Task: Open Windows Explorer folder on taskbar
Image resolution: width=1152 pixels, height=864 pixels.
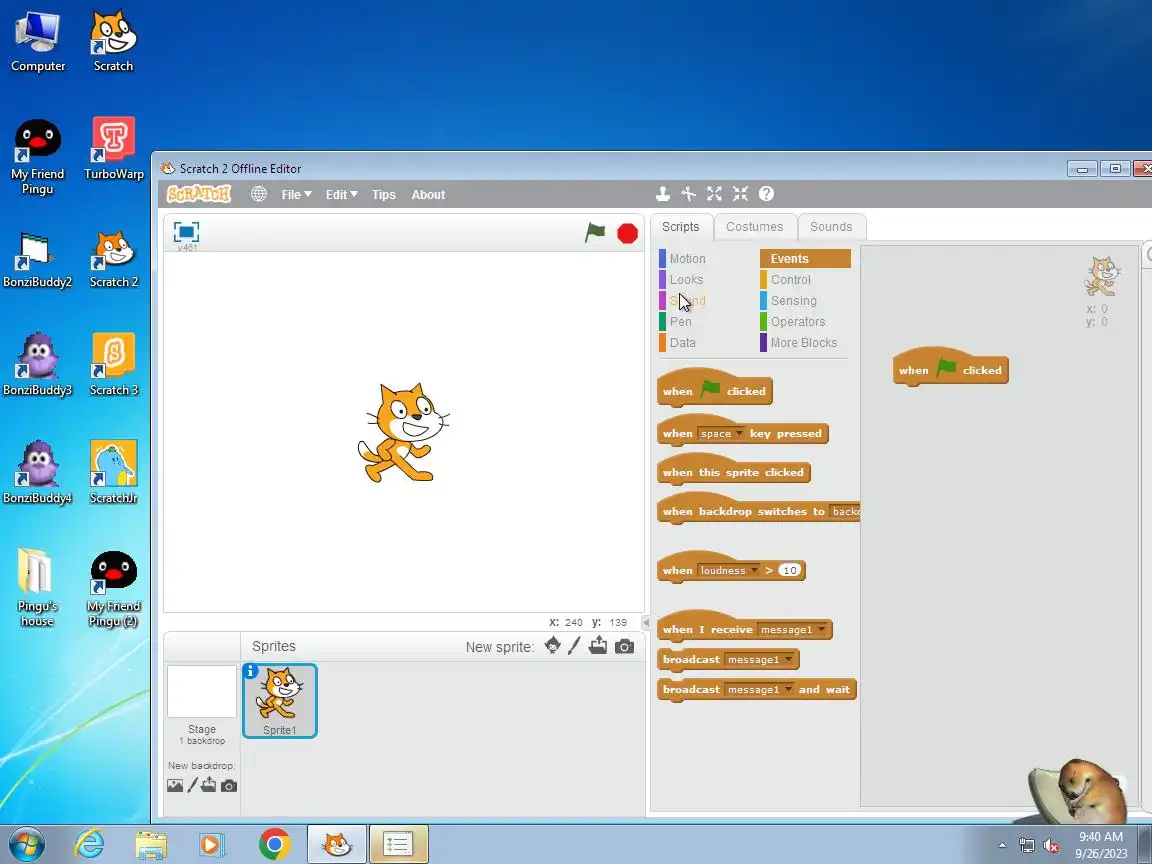Action: (151, 845)
